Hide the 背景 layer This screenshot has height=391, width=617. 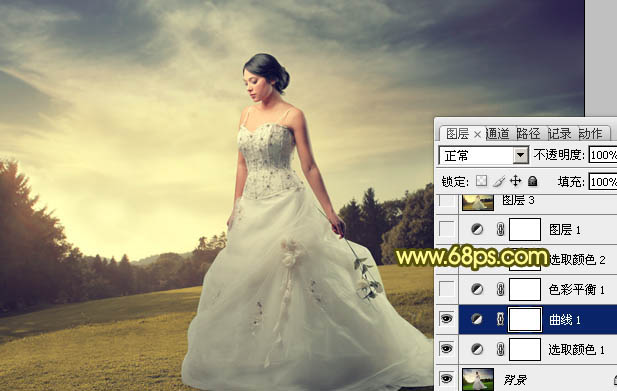447,378
